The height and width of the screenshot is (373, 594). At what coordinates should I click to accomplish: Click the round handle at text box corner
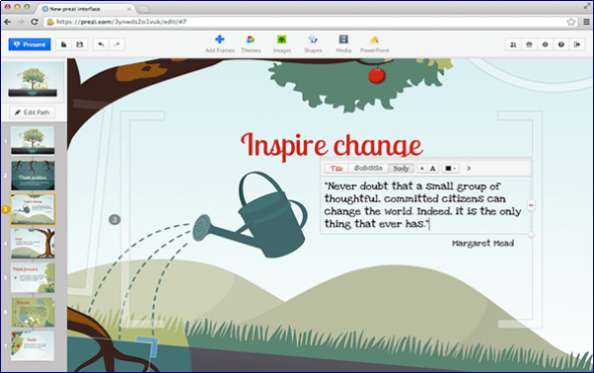point(531,235)
